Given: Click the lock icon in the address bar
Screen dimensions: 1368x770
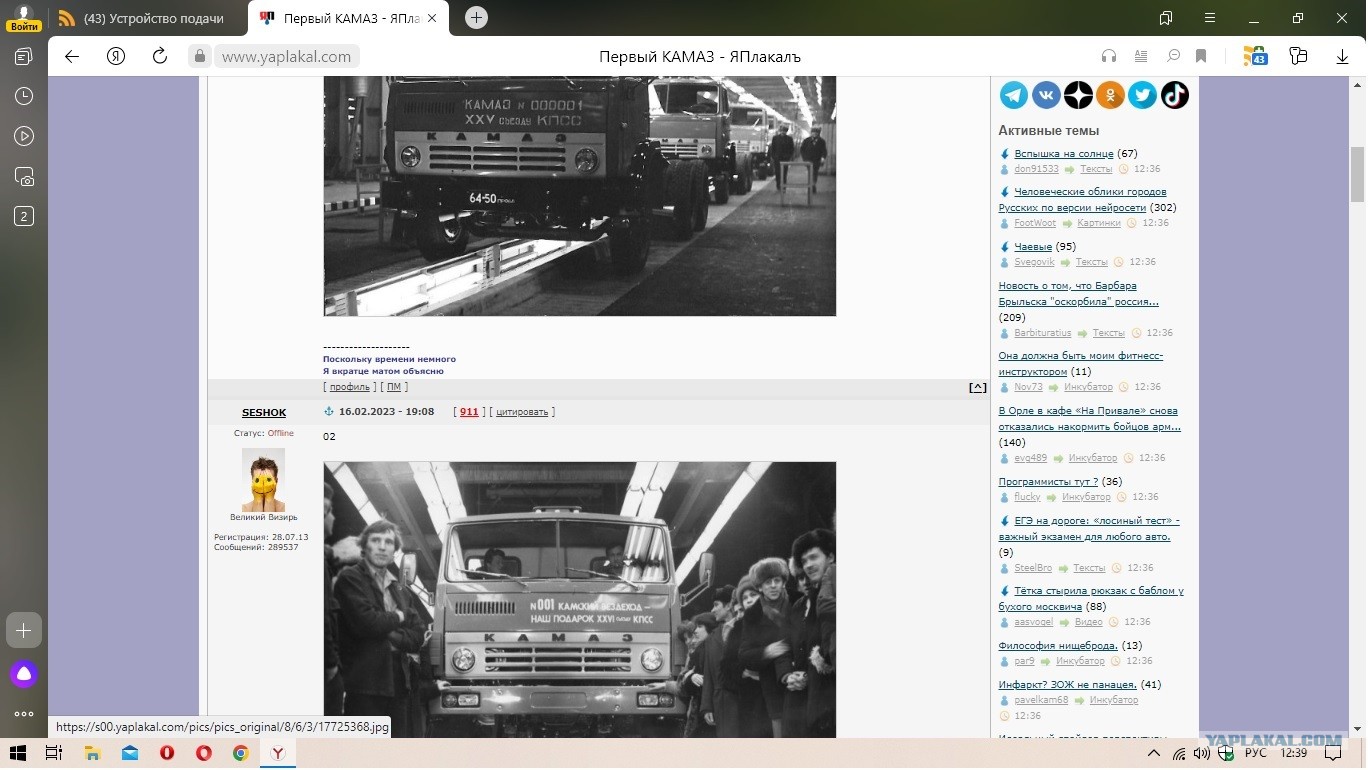Looking at the screenshot, I should click(x=200, y=57).
